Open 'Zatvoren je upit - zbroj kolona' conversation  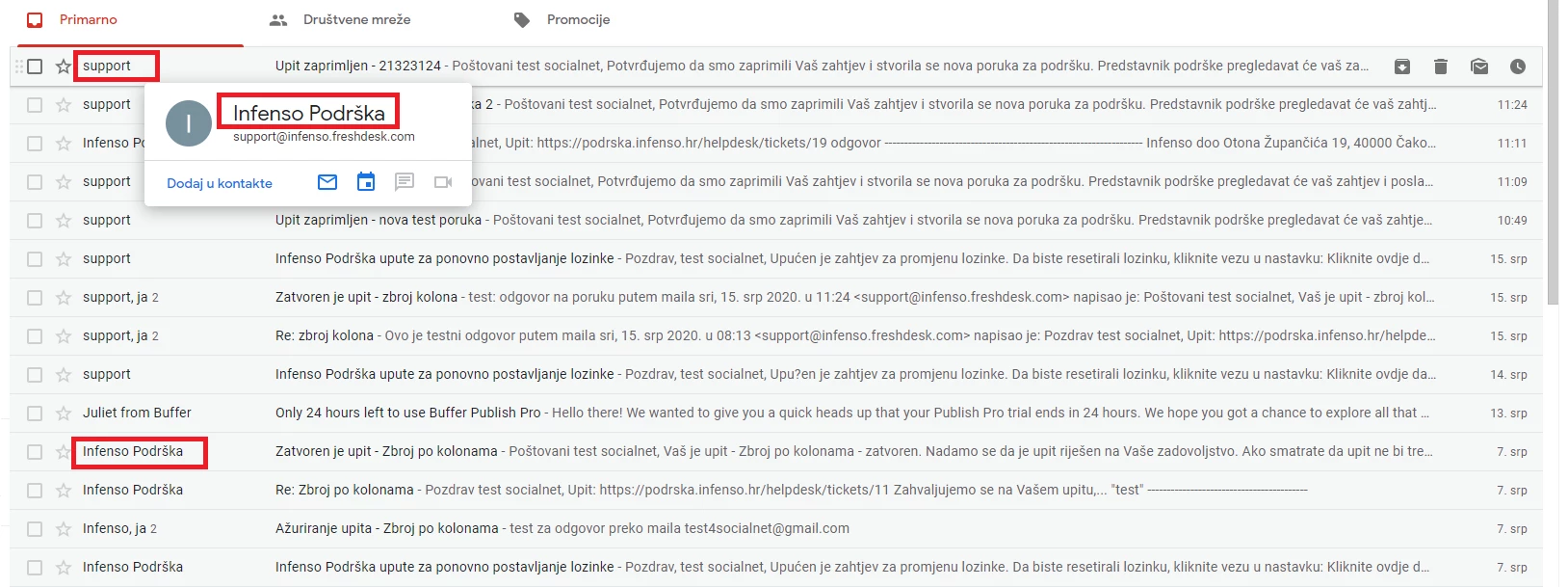pos(776,298)
